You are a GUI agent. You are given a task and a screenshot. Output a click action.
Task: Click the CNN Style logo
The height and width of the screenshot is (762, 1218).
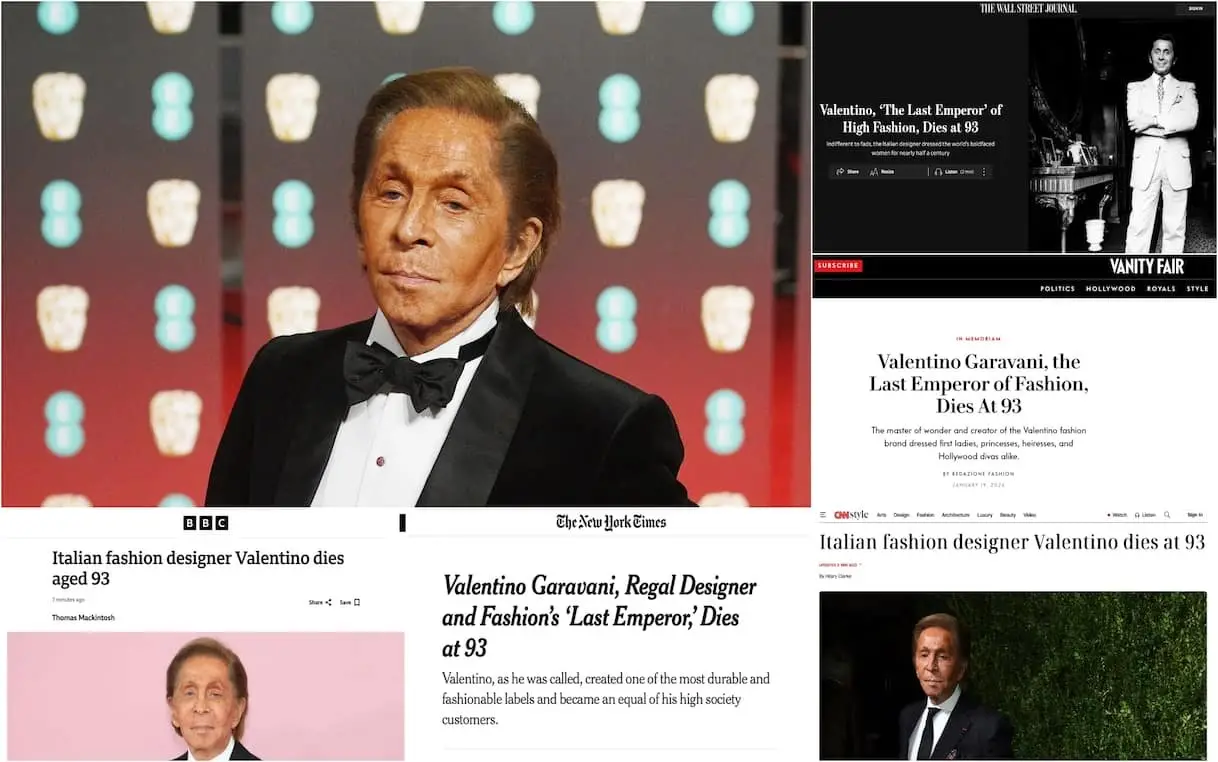[x=851, y=515]
